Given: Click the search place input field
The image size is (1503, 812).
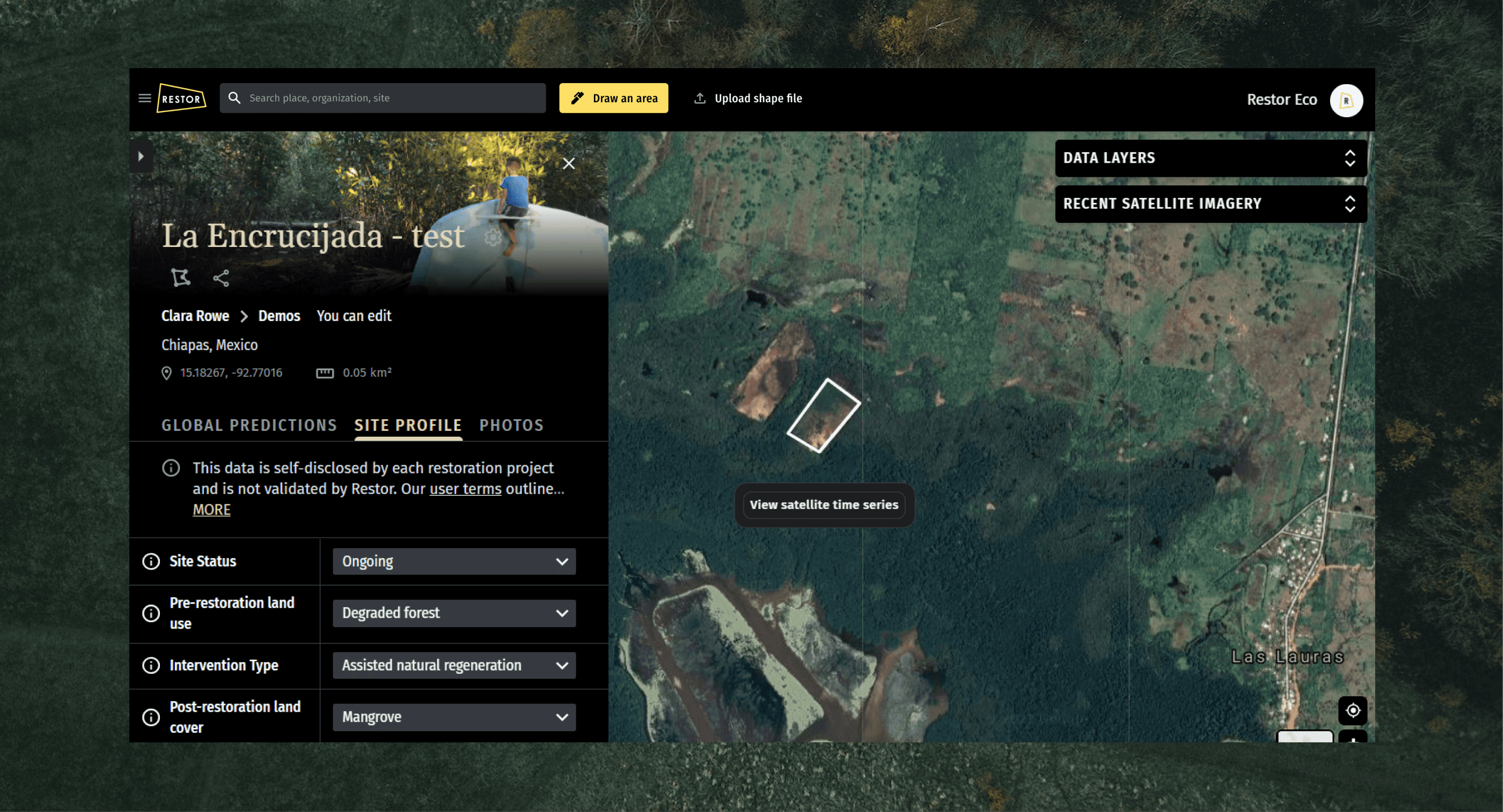Looking at the screenshot, I should [391, 98].
